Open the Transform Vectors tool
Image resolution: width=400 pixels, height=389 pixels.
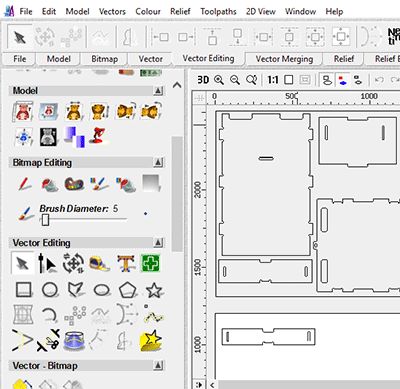click(73, 263)
